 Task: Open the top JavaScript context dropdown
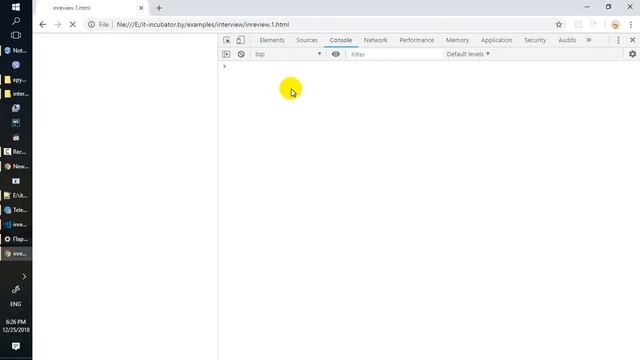coord(288,54)
